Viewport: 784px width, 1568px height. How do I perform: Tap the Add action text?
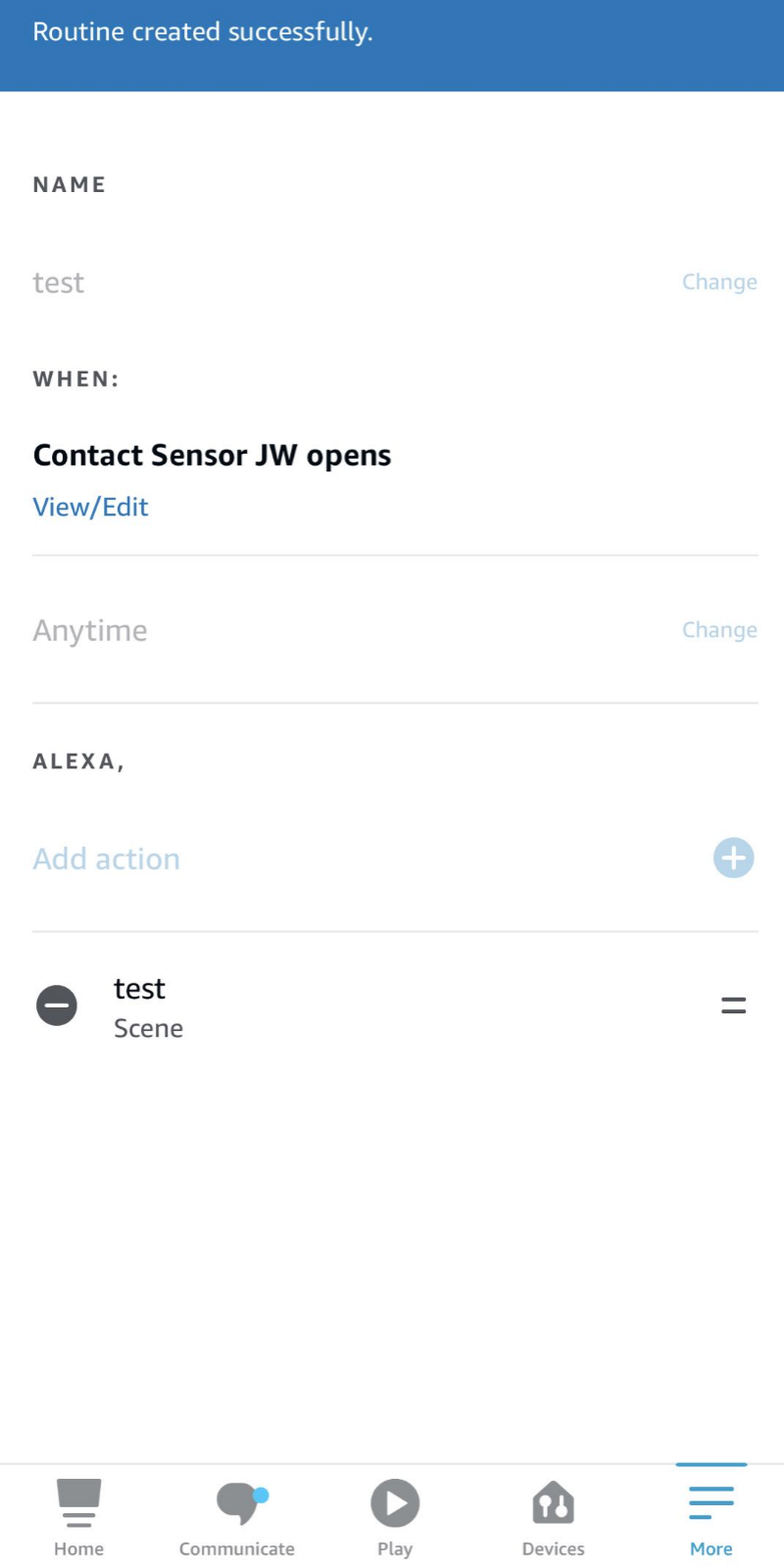[107, 859]
